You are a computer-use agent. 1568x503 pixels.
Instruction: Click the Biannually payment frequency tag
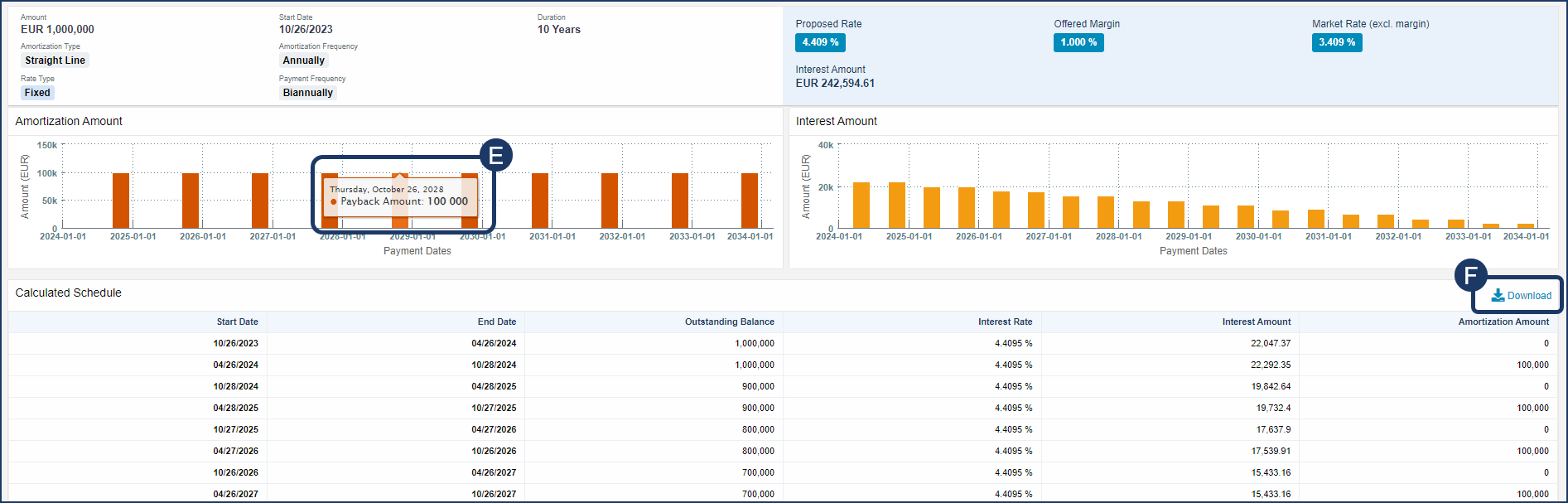click(x=307, y=93)
